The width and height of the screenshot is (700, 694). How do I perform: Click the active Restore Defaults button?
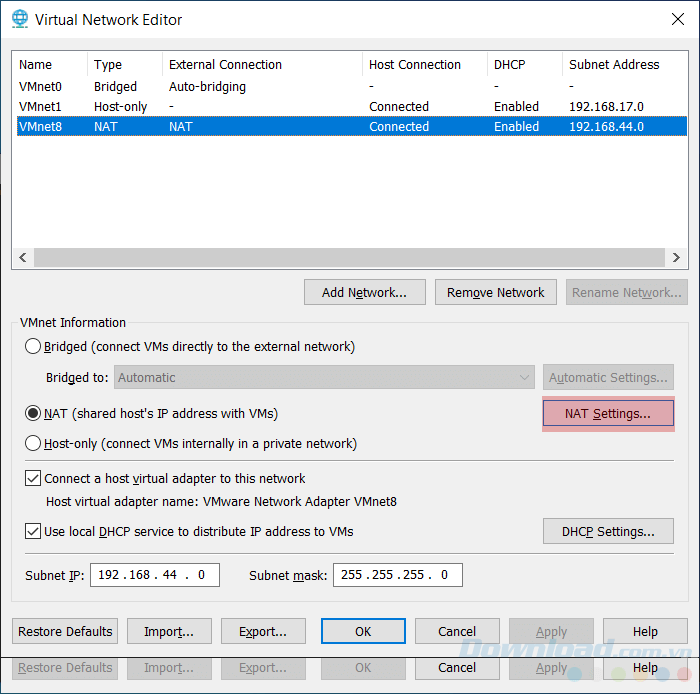click(x=65, y=631)
